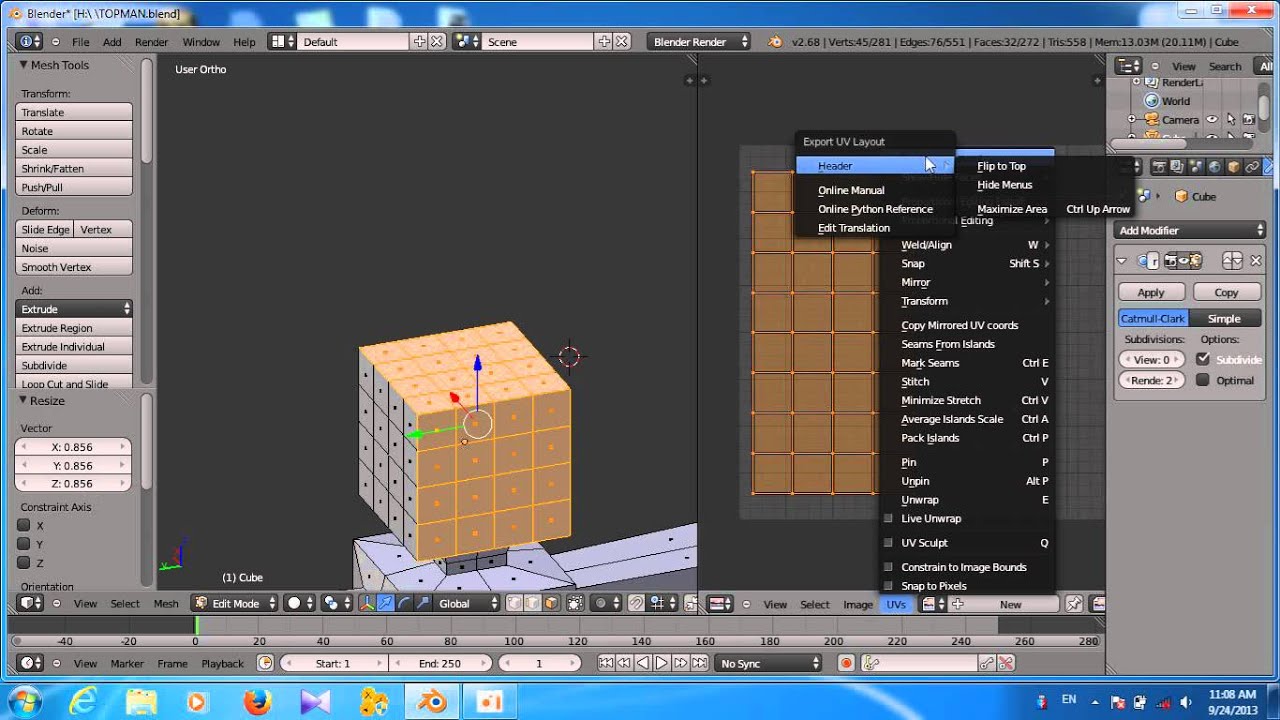The height and width of the screenshot is (720, 1280).
Task: Open the File menu
Action: [x=80, y=42]
